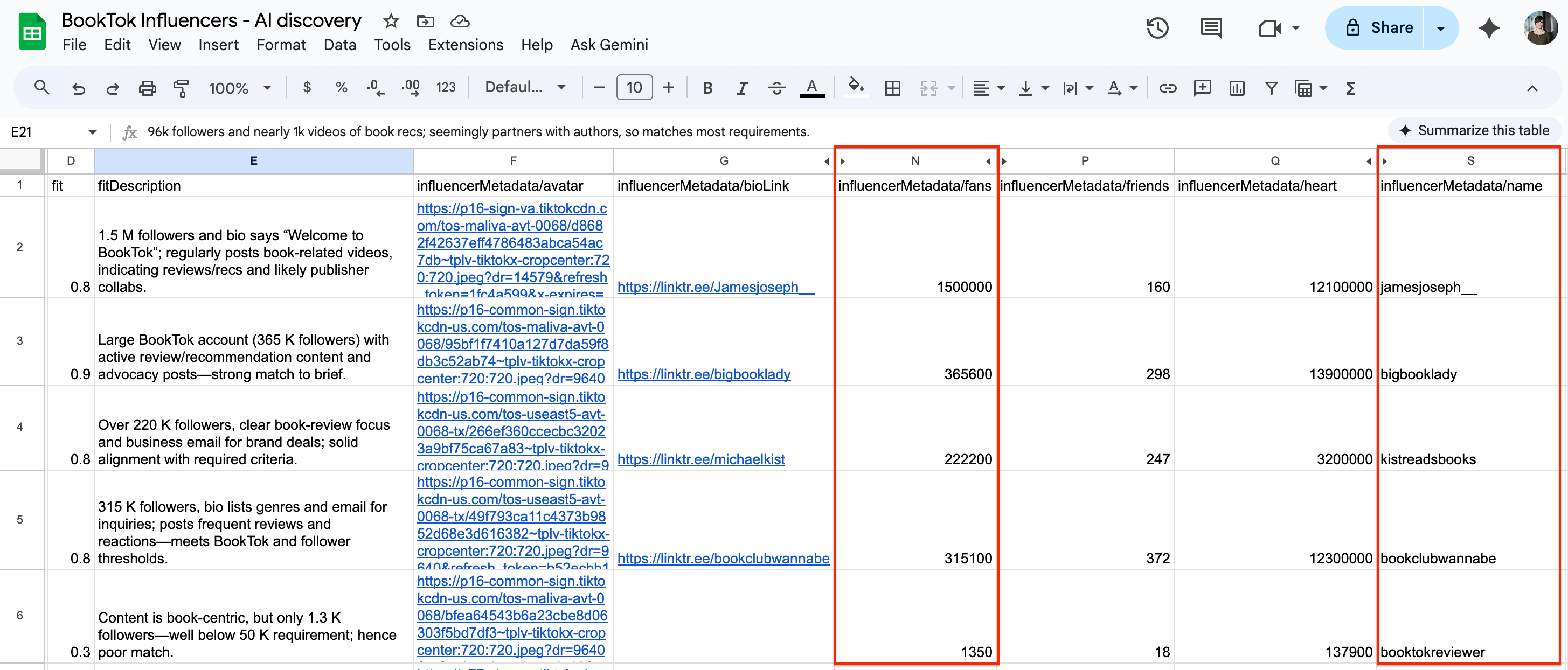
Task: Toggle italic formatting
Action: [742, 88]
